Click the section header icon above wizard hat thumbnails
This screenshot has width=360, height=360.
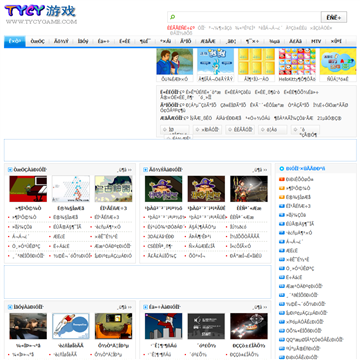click(145, 170)
